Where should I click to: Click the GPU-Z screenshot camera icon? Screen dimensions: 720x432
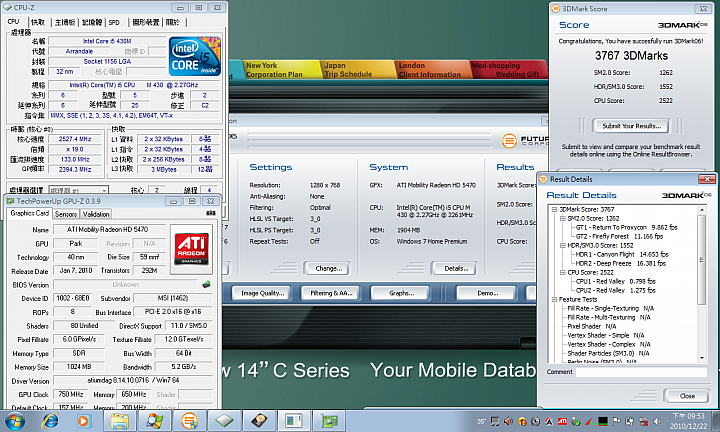click(x=211, y=213)
